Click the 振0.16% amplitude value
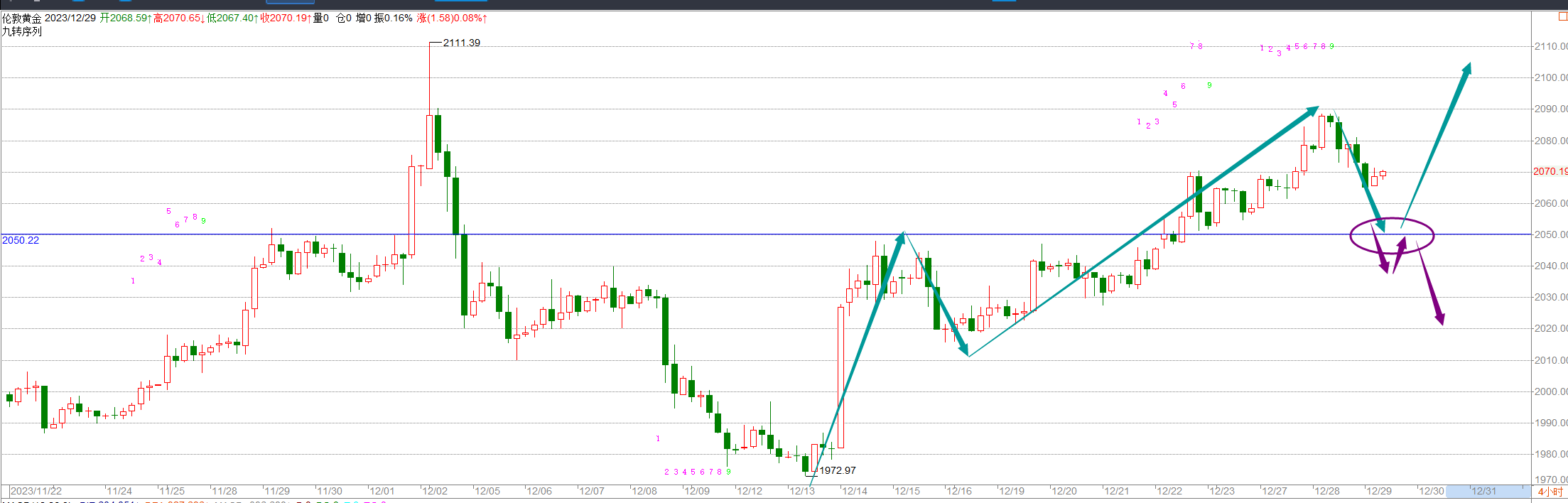This screenshot has height=503, width=1568. click(394, 18)
